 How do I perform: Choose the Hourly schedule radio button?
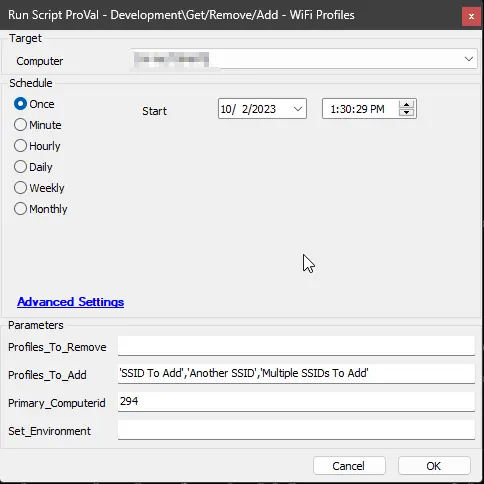click(x=20, y=146)
